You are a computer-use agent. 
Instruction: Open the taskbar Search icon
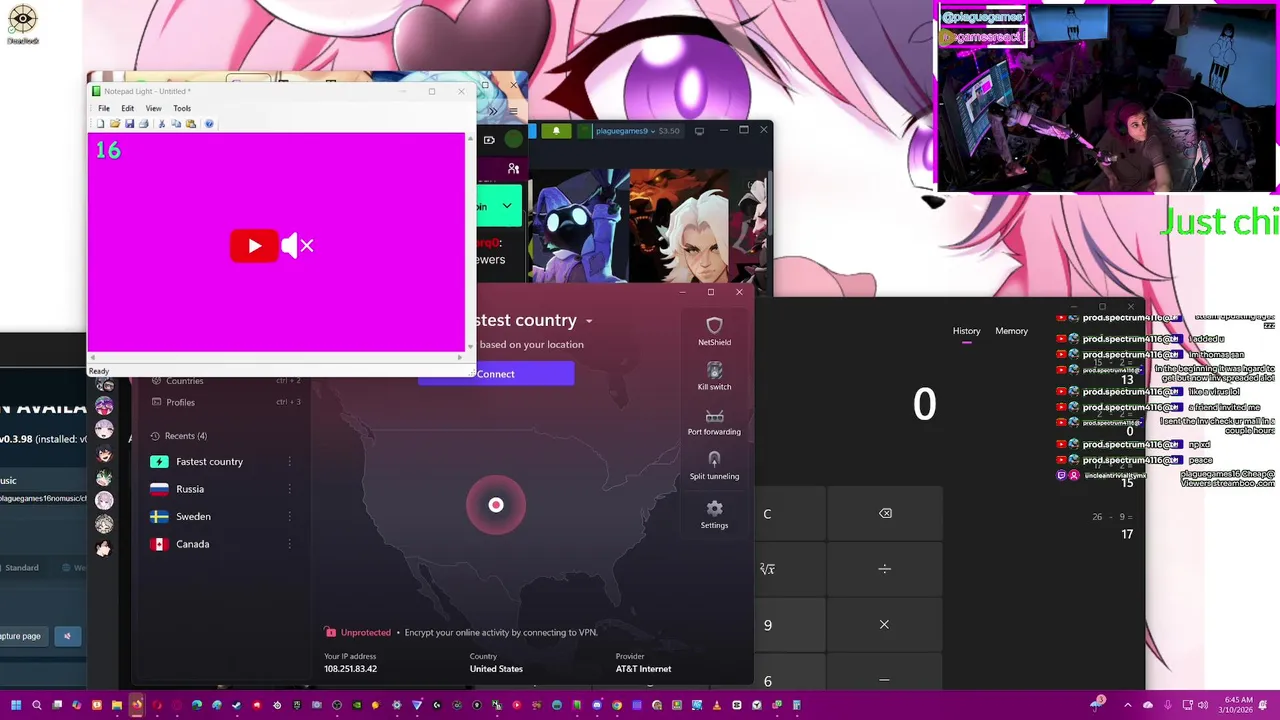(37, 705)
